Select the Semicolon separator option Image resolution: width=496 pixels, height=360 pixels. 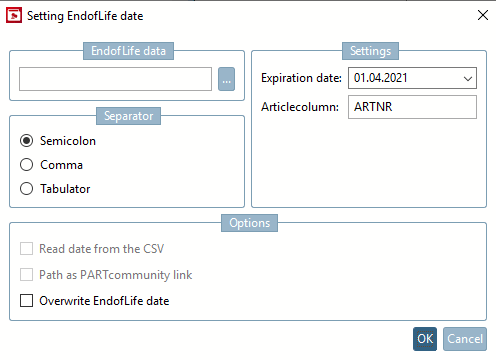tap(26, 141)
